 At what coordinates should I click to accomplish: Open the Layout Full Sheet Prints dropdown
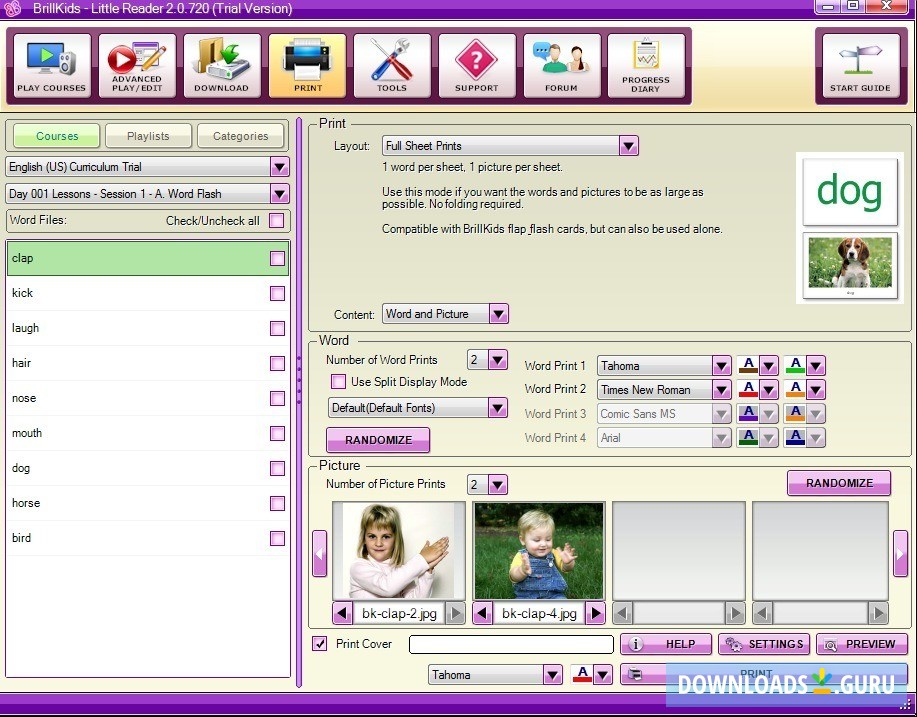coord(629,146)
